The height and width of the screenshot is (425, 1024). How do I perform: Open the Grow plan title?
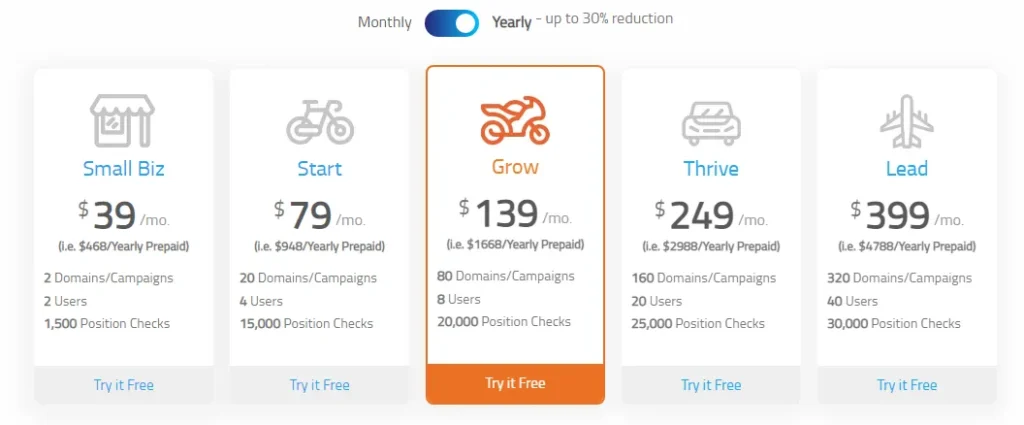[515, 166]
